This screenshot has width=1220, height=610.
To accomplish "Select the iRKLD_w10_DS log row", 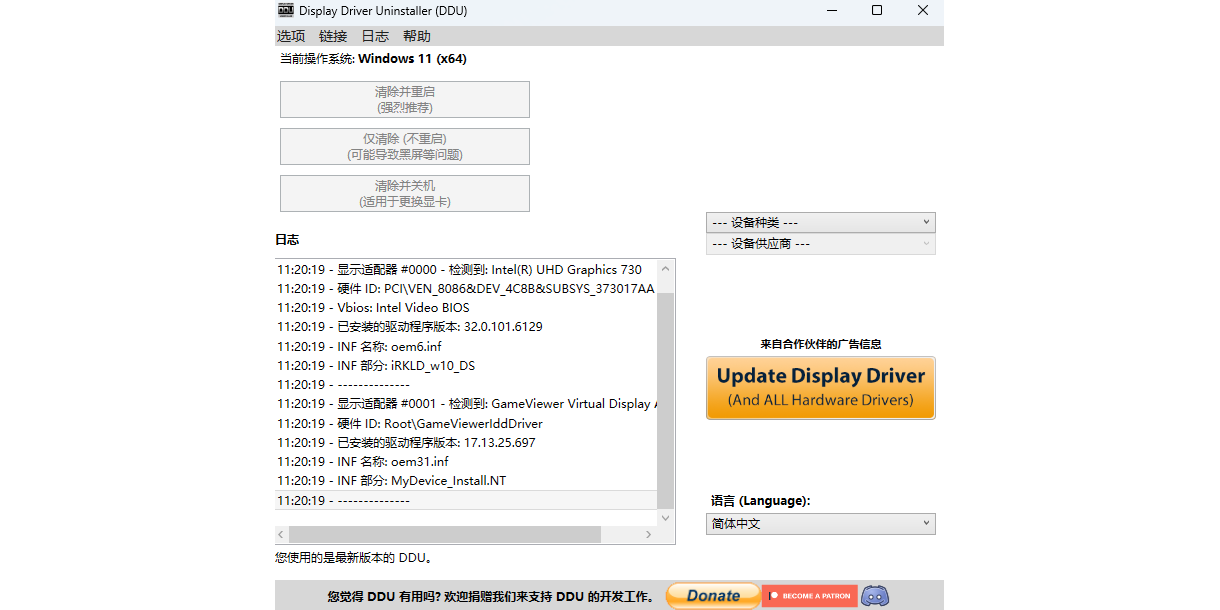I will coord(466,365).
